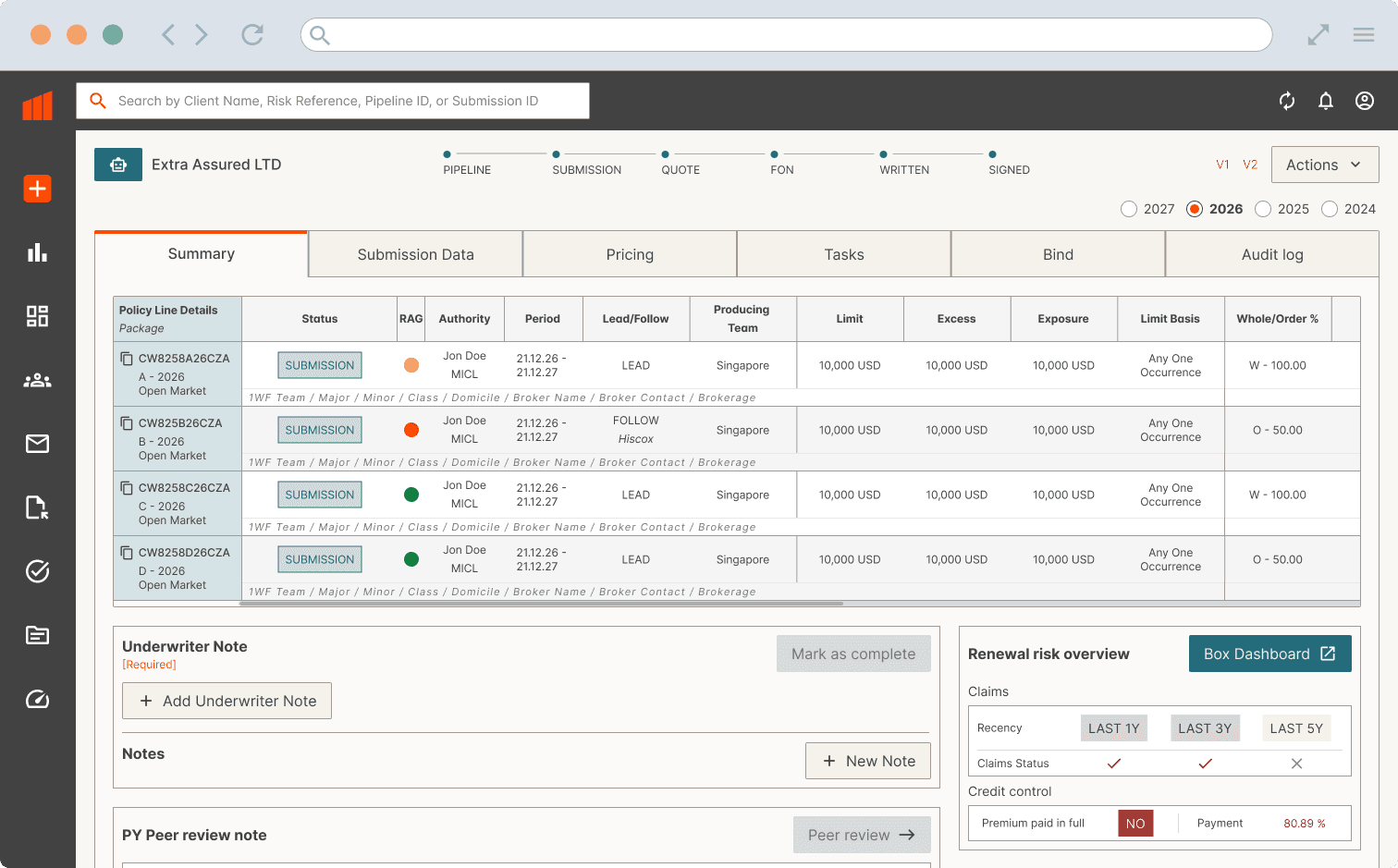Click SUBMISSION status badge for CW825B26CZA
Viewport: 1398px width, 868px height.
(320, 430)
